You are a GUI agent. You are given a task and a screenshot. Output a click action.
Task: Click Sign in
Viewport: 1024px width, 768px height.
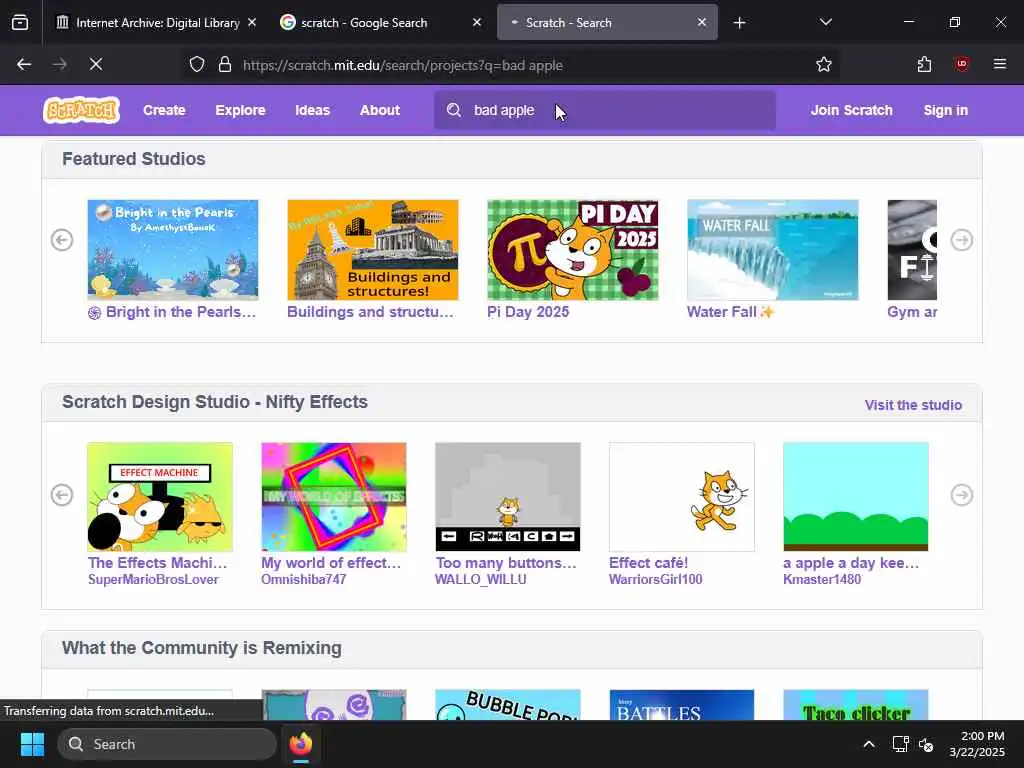pyautogui.click(x=946, y=110)
